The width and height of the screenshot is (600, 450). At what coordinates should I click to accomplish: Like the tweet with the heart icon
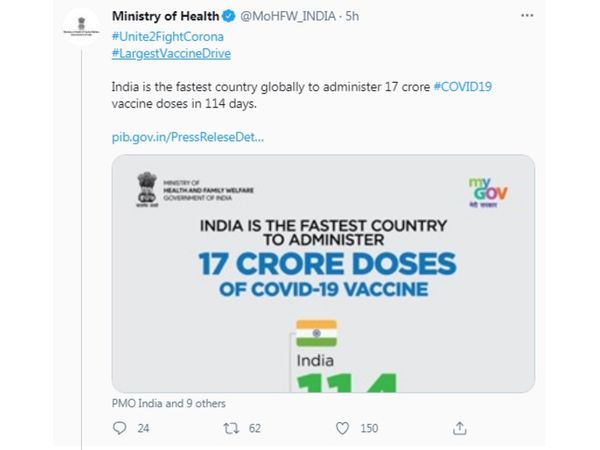(x=342, y=428)
